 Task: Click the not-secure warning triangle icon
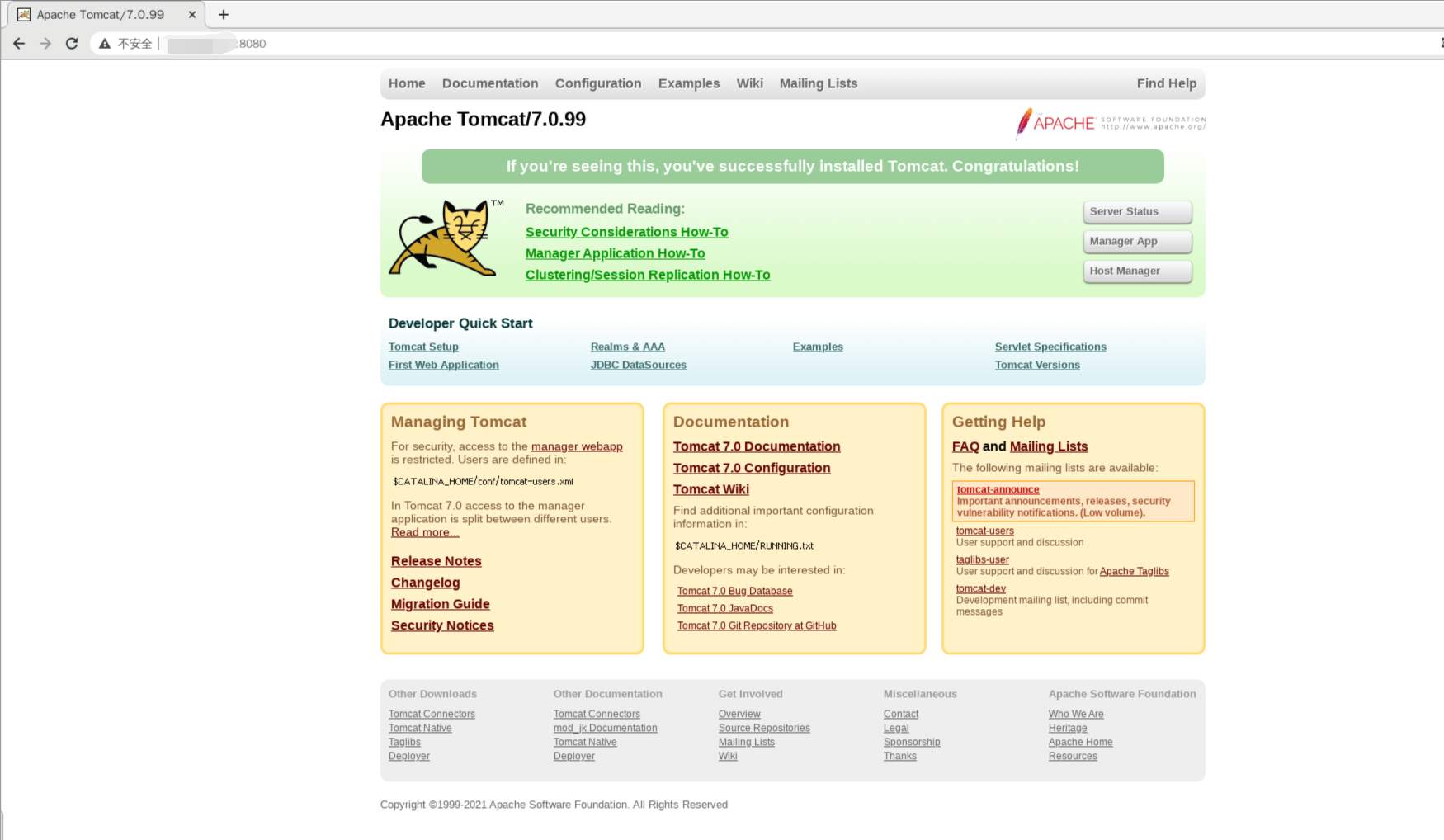pos(105,44)
